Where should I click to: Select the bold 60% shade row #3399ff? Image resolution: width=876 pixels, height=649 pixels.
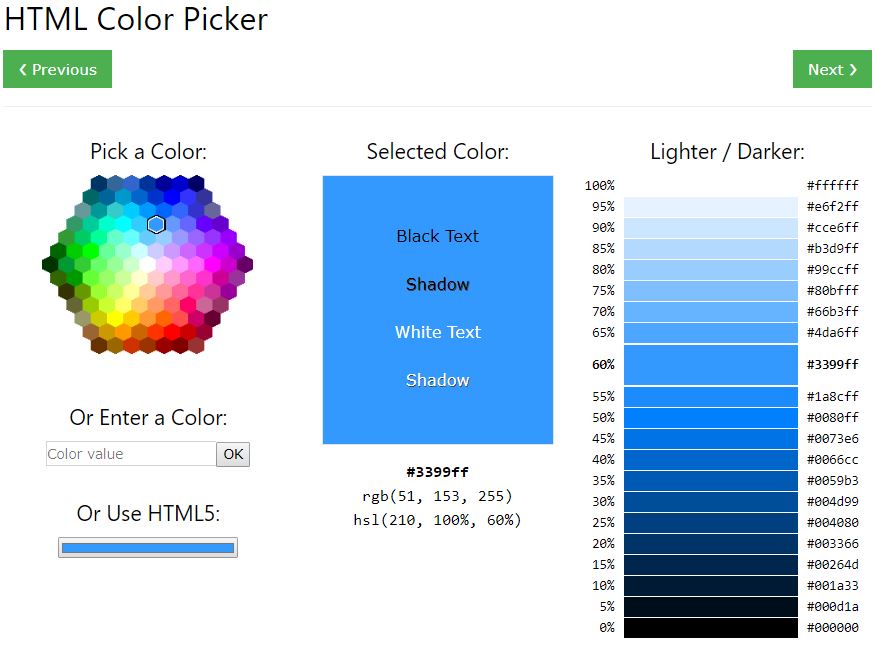[709, 365]
